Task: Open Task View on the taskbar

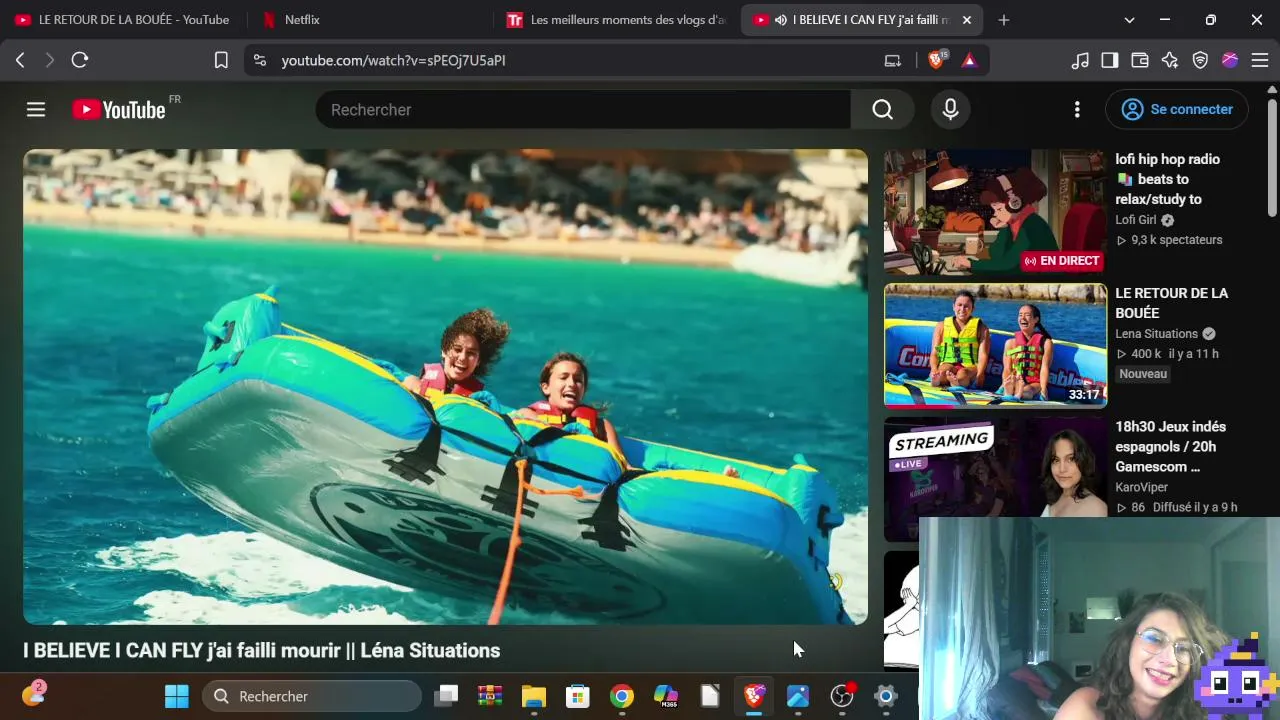Action: (446, 696)
